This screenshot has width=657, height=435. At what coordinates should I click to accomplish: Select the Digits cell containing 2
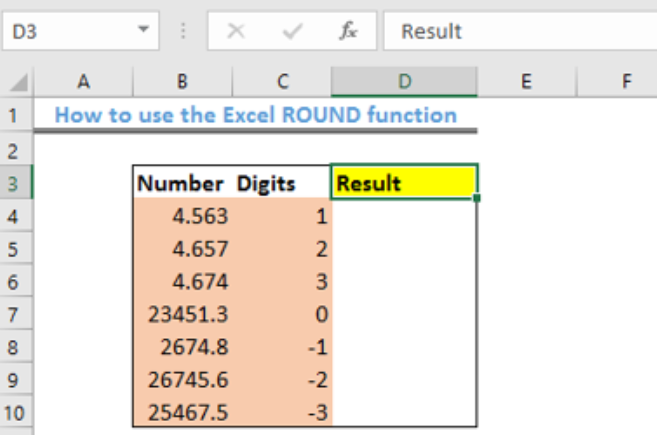(x=282, y=249)
